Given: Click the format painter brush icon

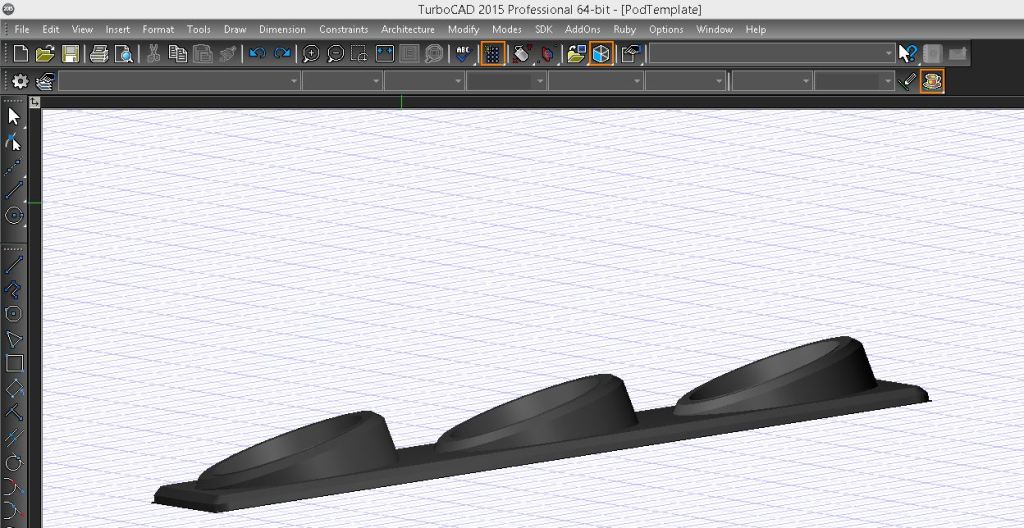Looking at the screenshot, I should coord(227,54).
